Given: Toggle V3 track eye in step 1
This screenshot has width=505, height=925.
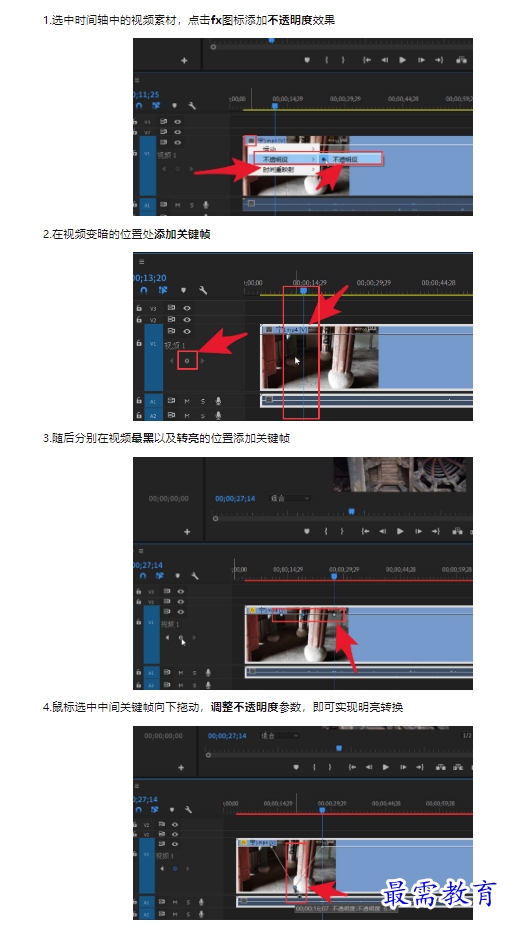Looking at the screenshot, I should pos(178,122).
